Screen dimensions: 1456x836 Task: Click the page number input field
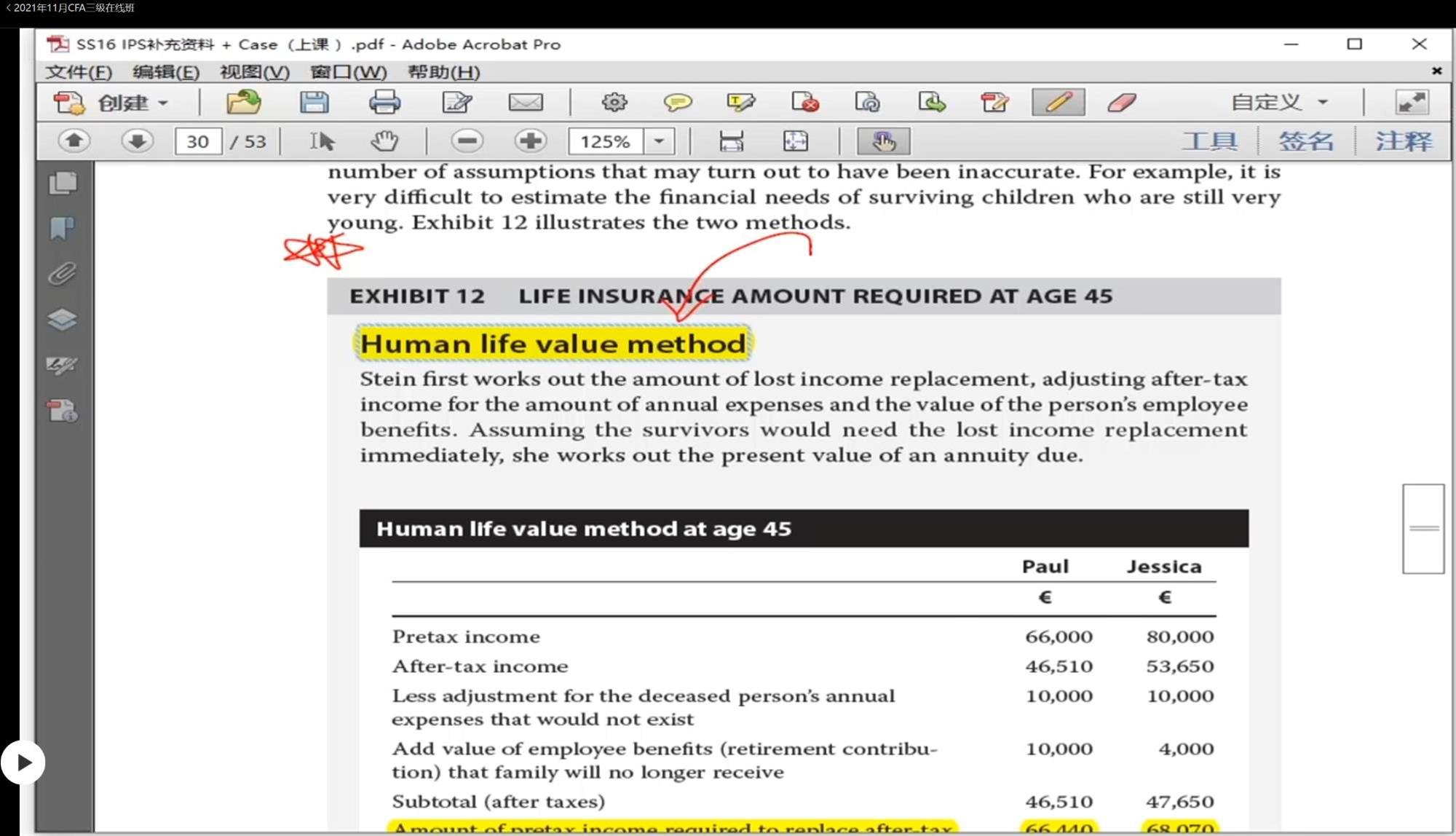coord(198,141)
